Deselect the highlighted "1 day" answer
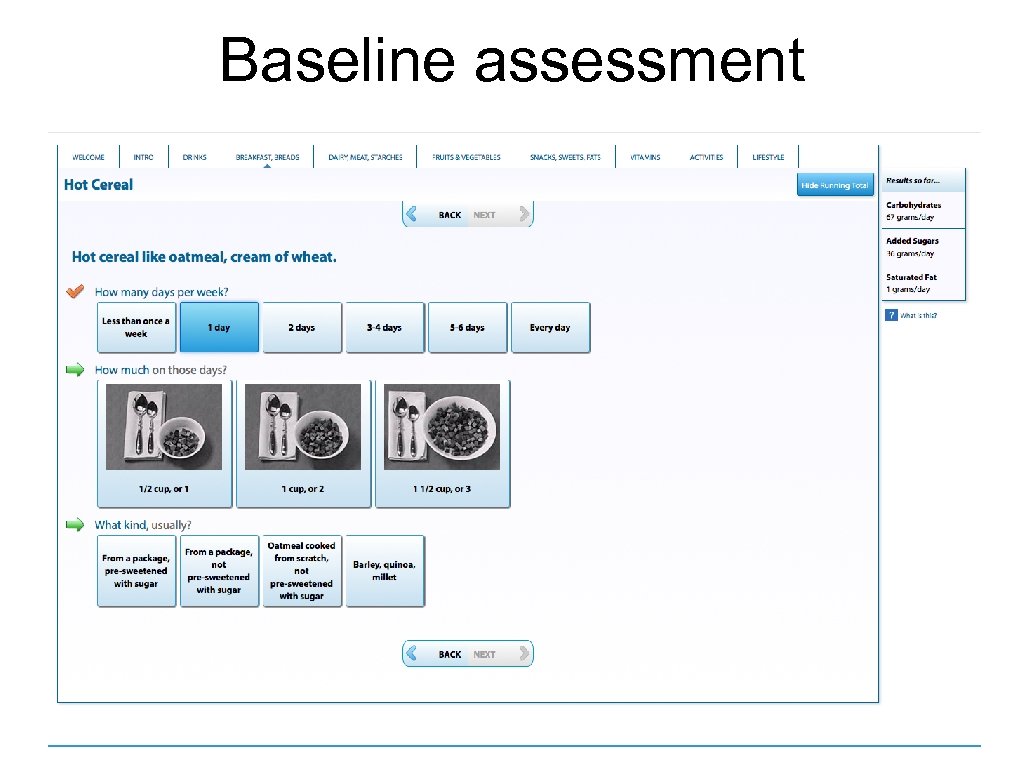This screenshot has width=1024, height=768. tap(219, 327)
